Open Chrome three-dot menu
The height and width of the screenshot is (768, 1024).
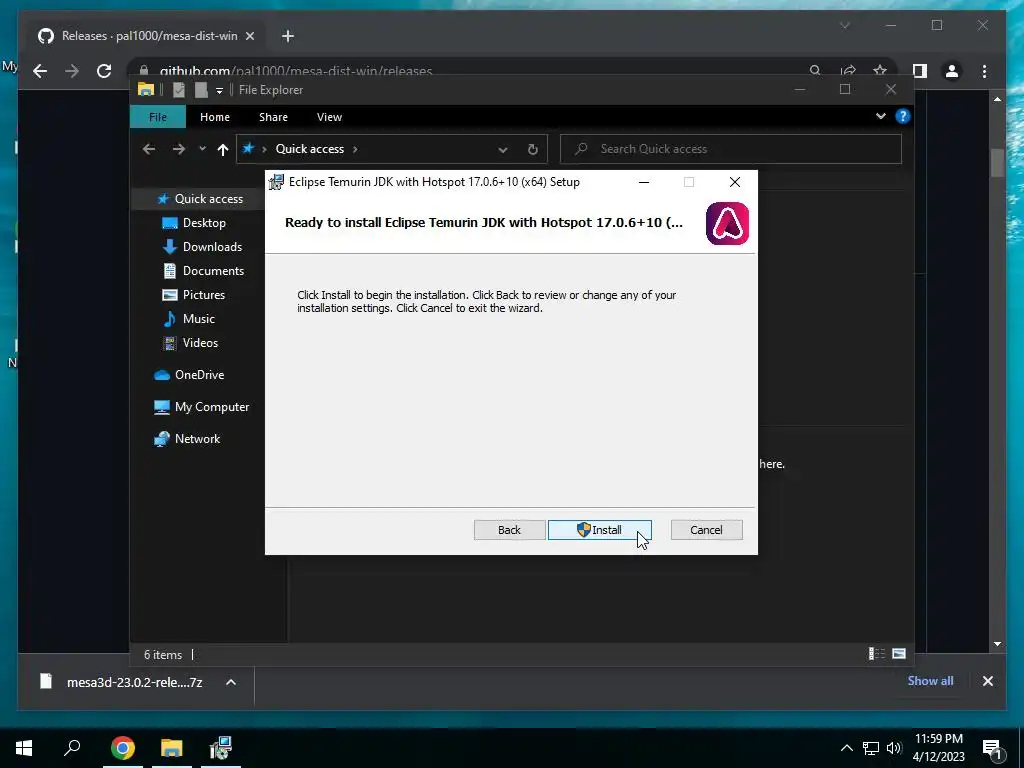[984, 71]
